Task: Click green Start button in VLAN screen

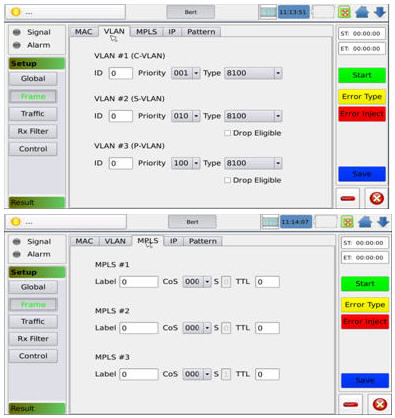Action: [362, 75]
